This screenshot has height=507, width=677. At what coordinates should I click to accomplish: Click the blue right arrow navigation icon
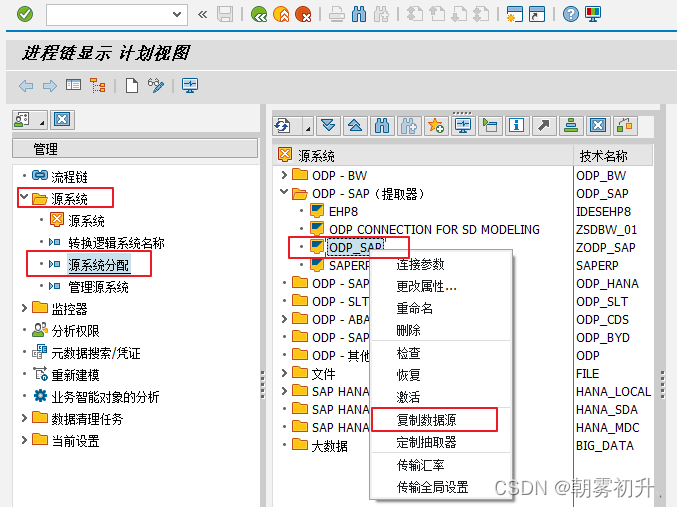click(50, 86)
